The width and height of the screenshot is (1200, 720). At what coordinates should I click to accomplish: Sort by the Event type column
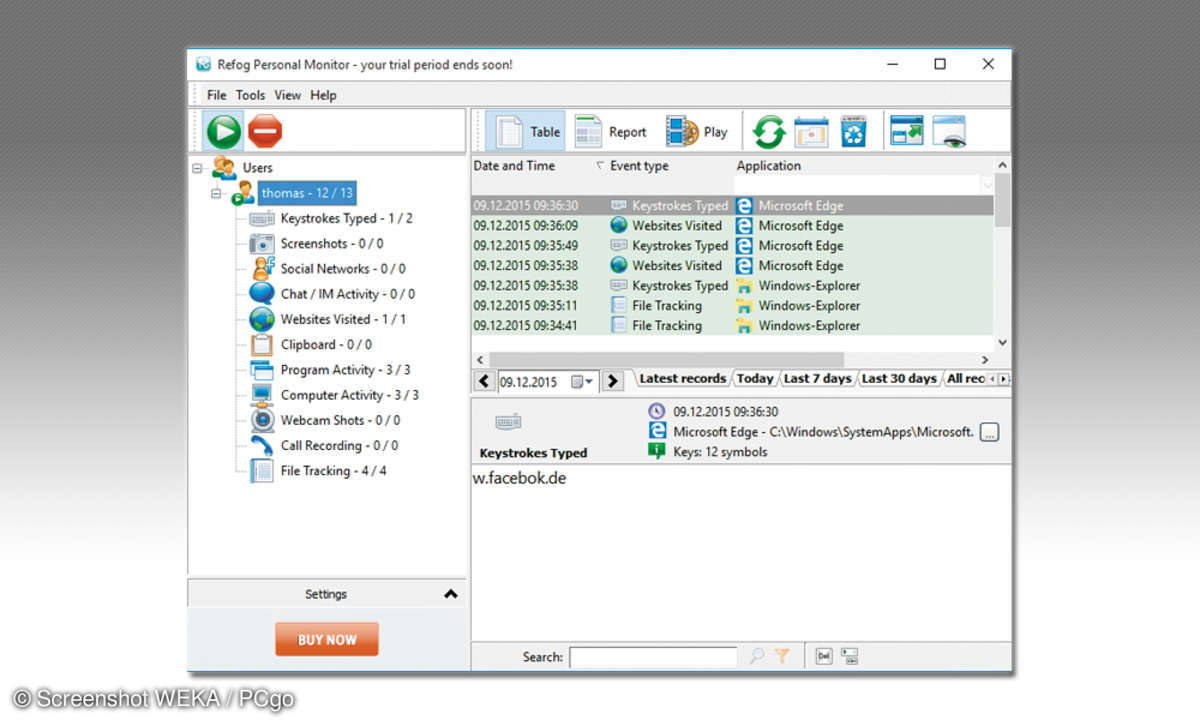click(639, 166)
